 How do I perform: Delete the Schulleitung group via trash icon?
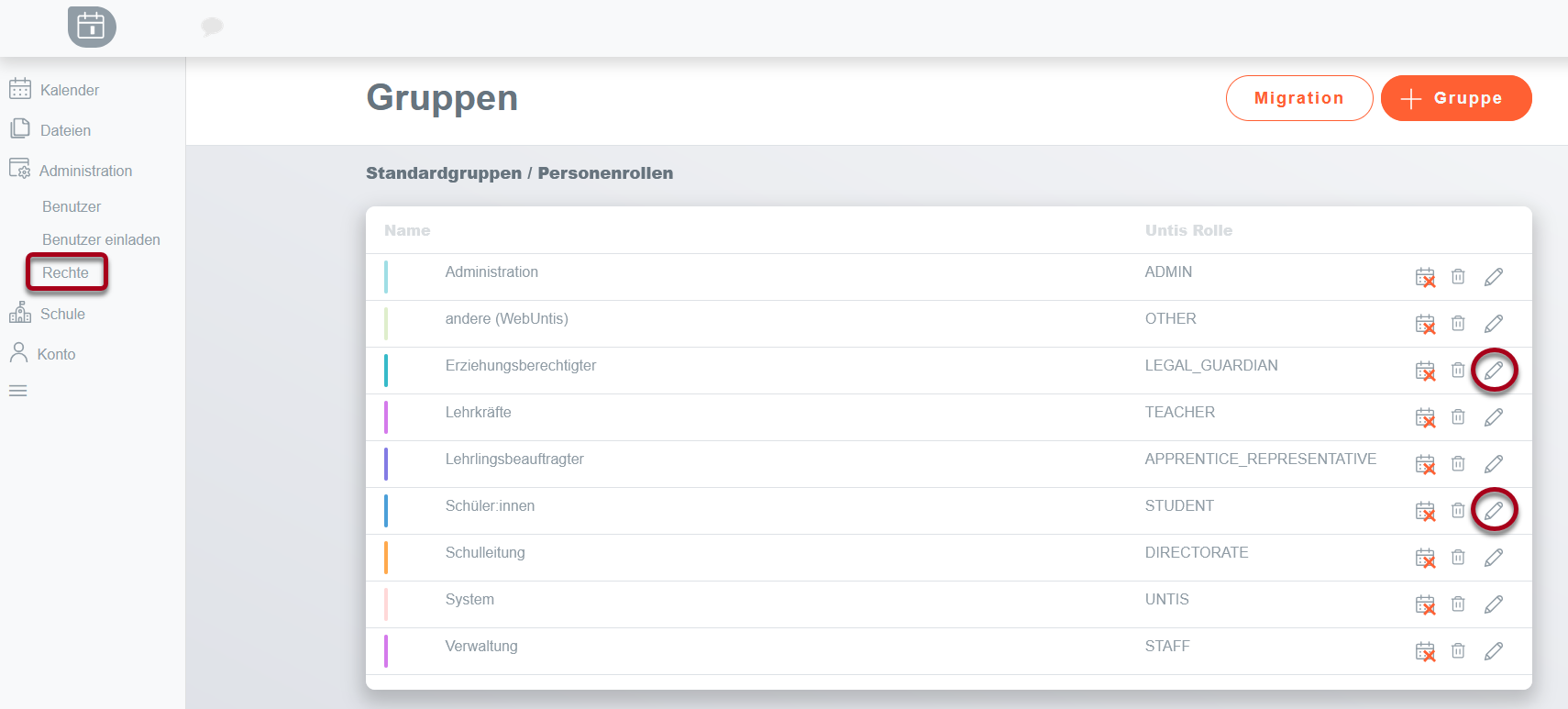1458,558
